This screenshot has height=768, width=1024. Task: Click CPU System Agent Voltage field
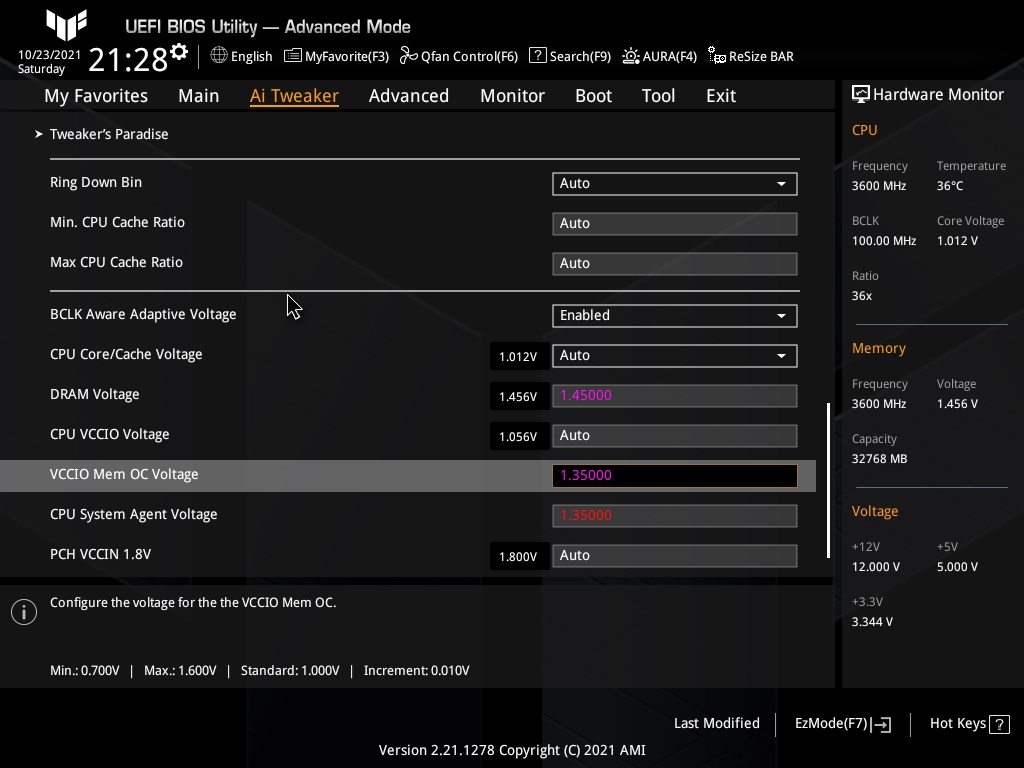pyautogui.click(x=675, y=515)
